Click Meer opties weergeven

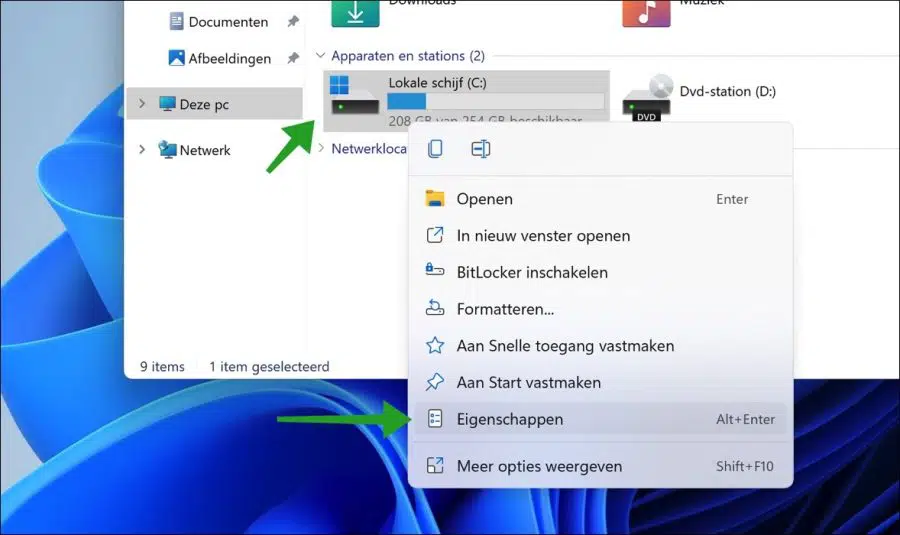point(600,466)
